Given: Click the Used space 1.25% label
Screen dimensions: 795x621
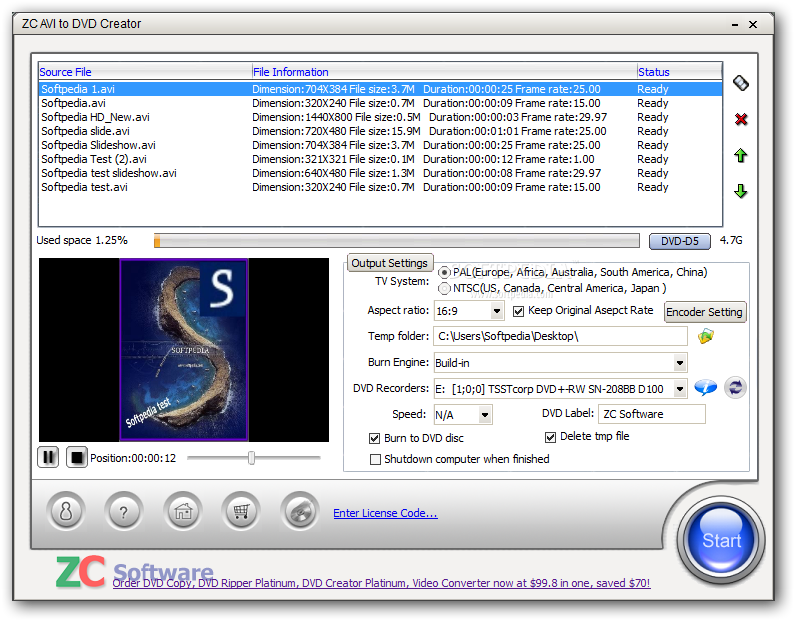Looking at the screenshot, I should point(82,240).
